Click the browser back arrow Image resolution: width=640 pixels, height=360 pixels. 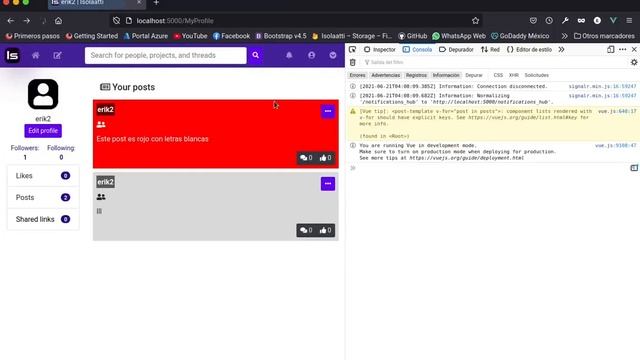coord(11,20)
